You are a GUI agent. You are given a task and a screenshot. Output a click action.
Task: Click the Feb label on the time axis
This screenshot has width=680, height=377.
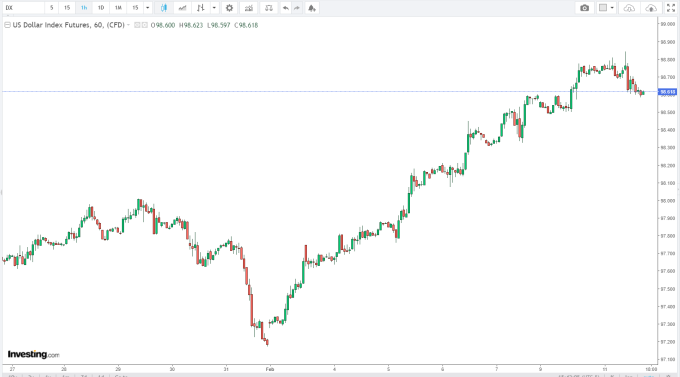[x=270, y=369]
